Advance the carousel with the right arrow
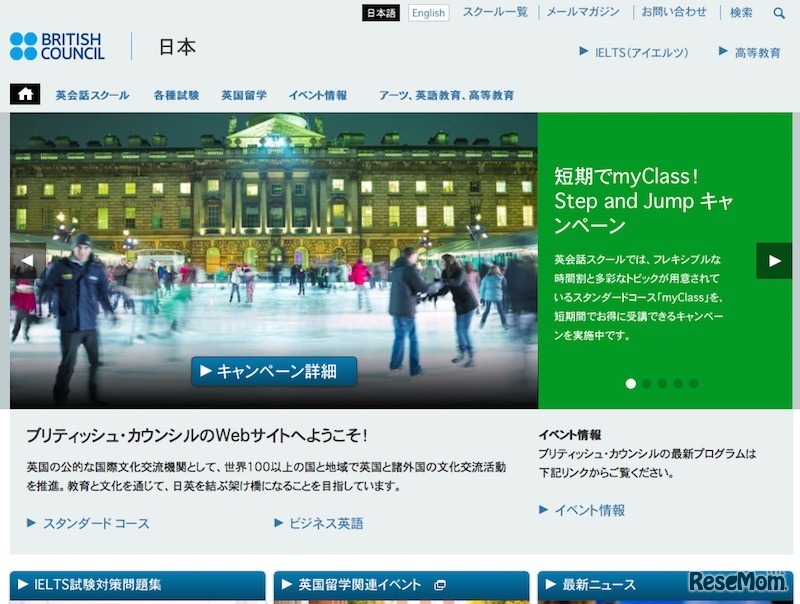The height and width of the screenshot is (604, 800). pos(773,260)
